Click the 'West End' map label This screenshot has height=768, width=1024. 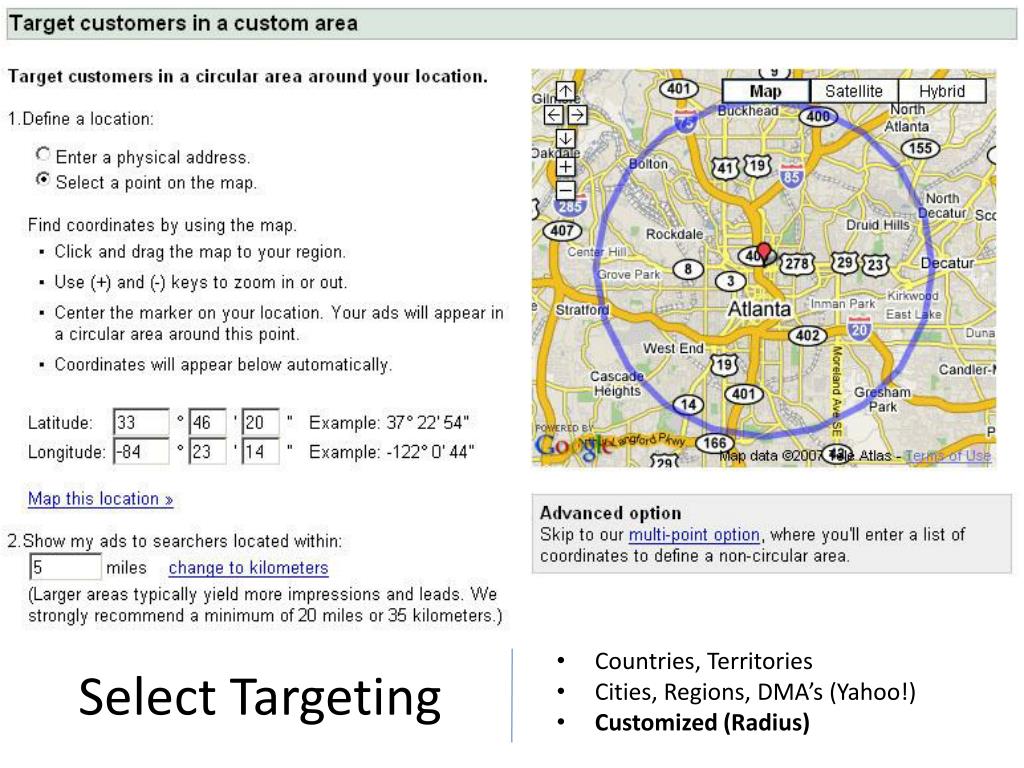click(x=673, y=349)
